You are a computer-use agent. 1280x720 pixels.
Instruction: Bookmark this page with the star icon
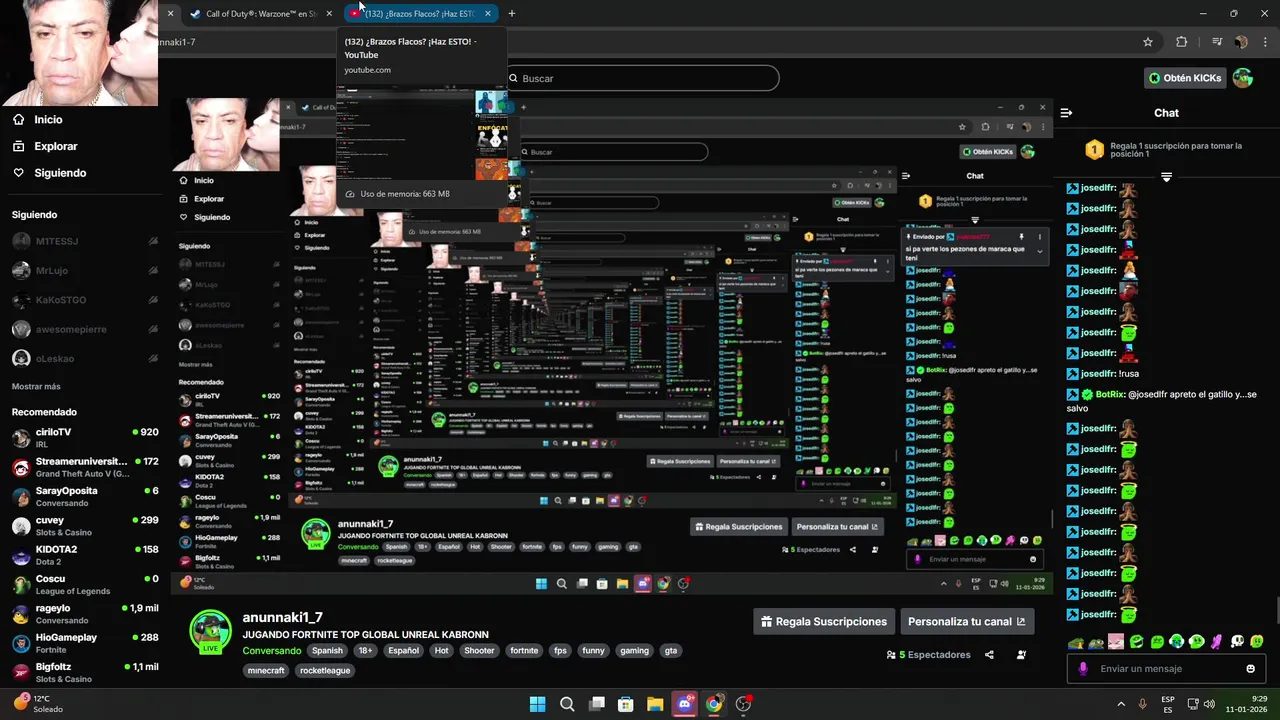tap(1148, 42)
